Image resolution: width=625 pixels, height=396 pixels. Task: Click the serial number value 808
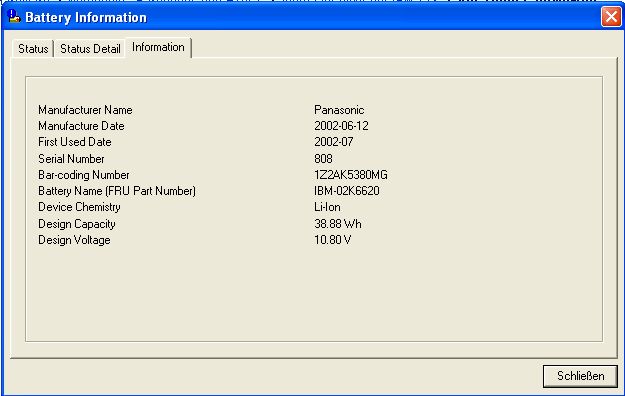(x=323, y=159)
